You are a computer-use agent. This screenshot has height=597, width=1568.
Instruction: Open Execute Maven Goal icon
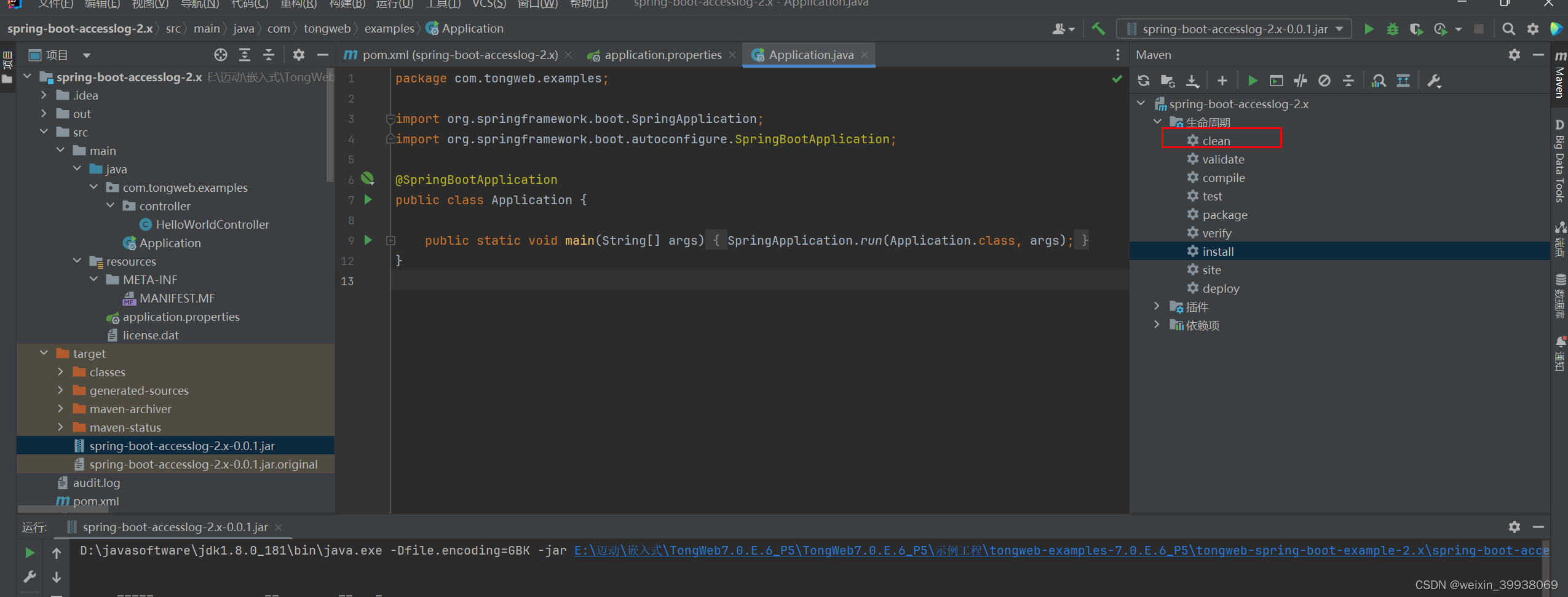click(x=1277, y=81)
